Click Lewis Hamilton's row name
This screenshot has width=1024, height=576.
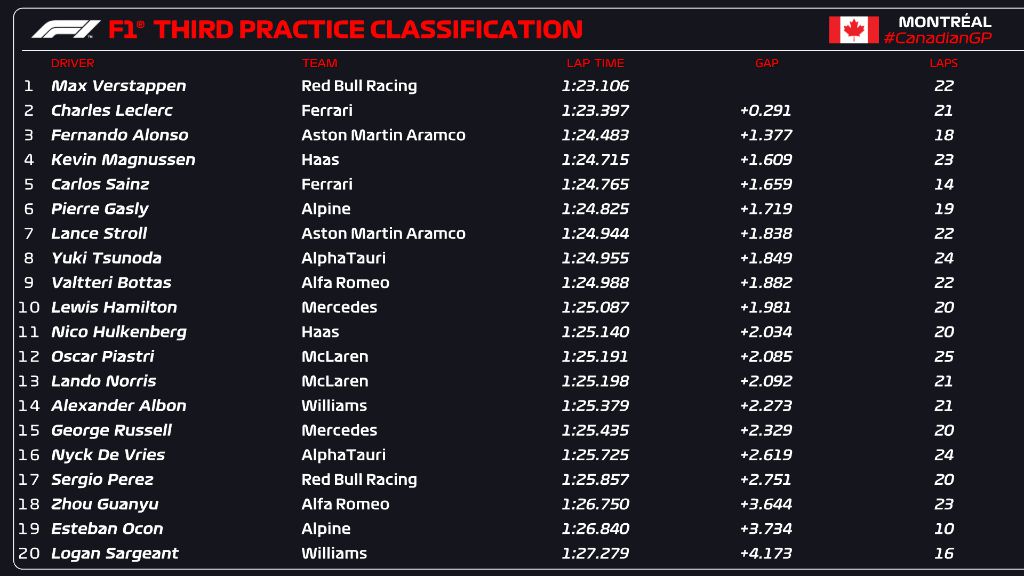[x=114, y=307]
